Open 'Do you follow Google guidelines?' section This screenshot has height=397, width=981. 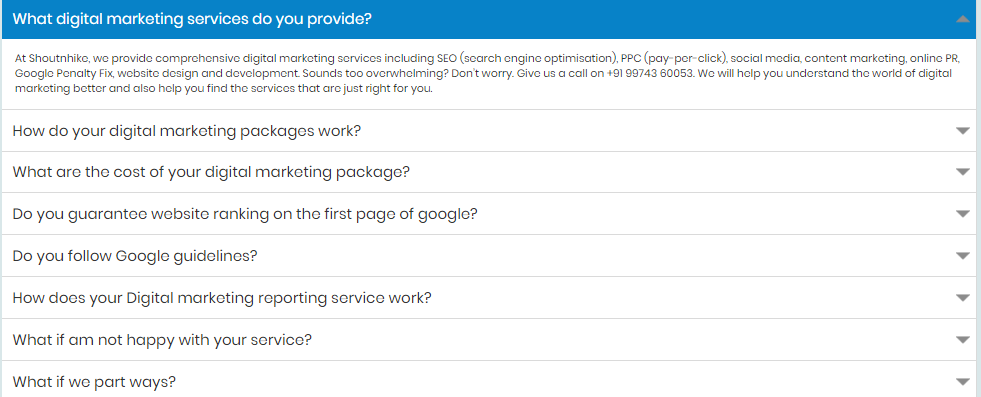489,256
